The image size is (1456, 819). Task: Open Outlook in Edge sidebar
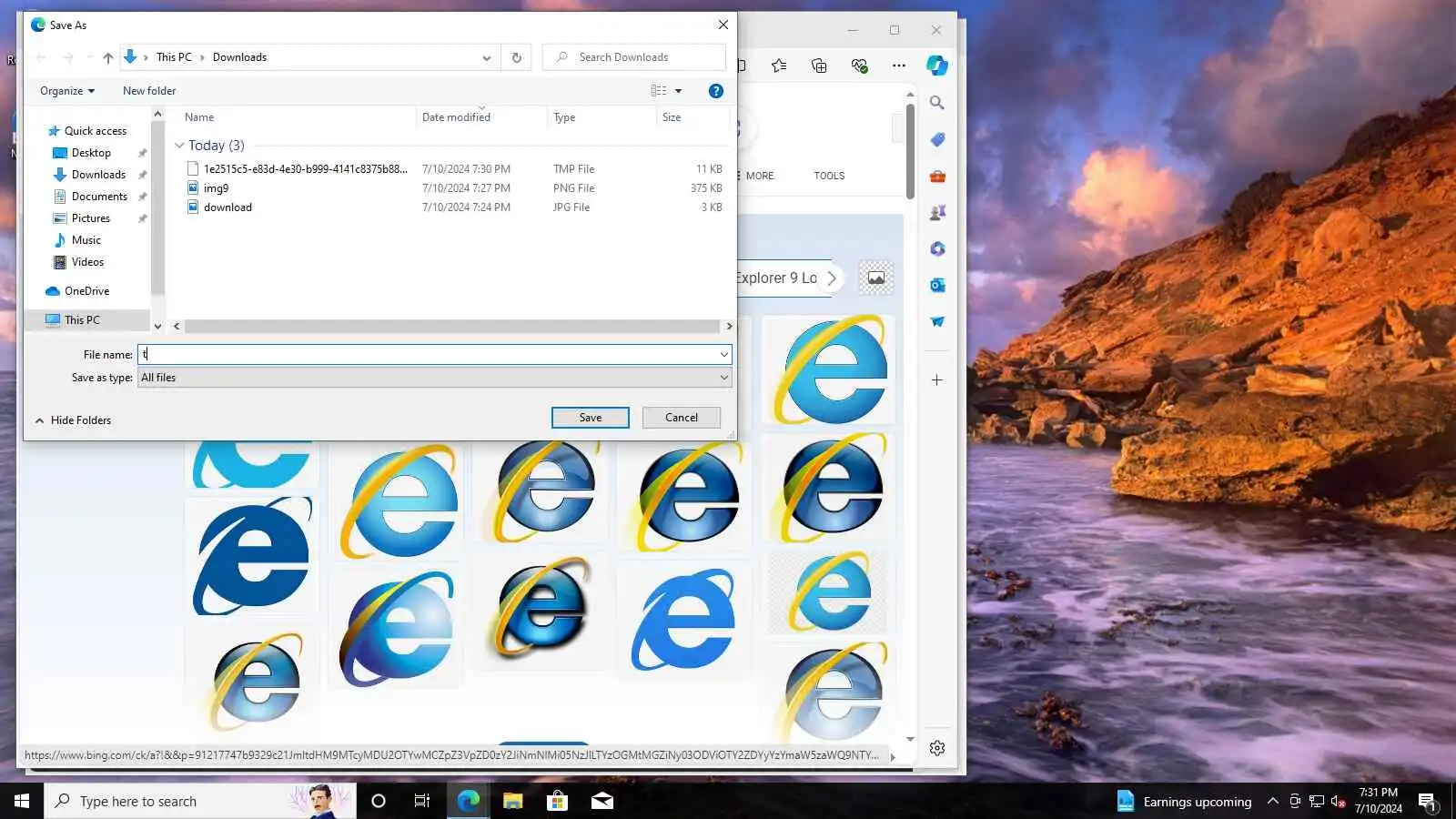(x=937, y=285)
